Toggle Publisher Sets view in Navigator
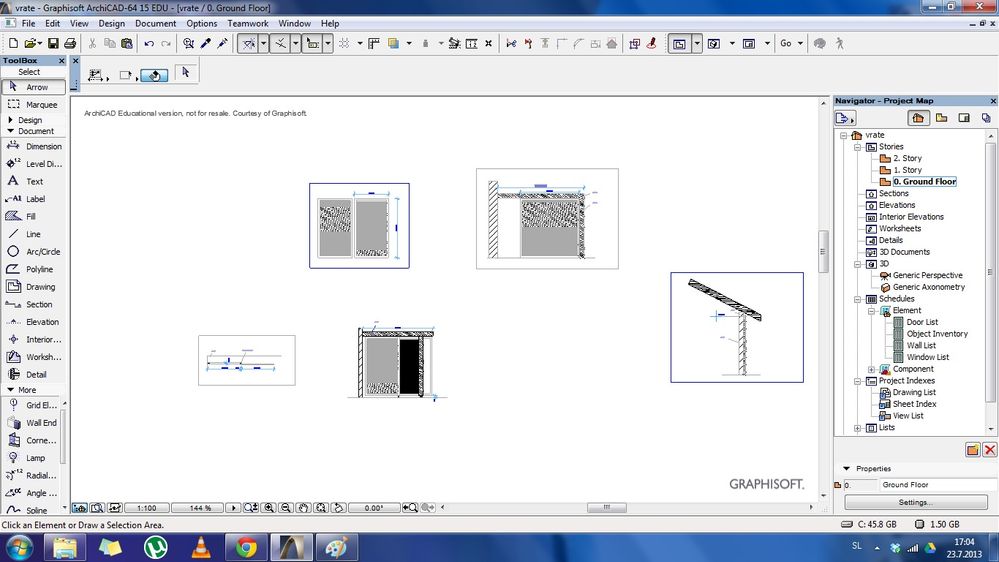This screenshot has height=562, width=999. (986, 118)
